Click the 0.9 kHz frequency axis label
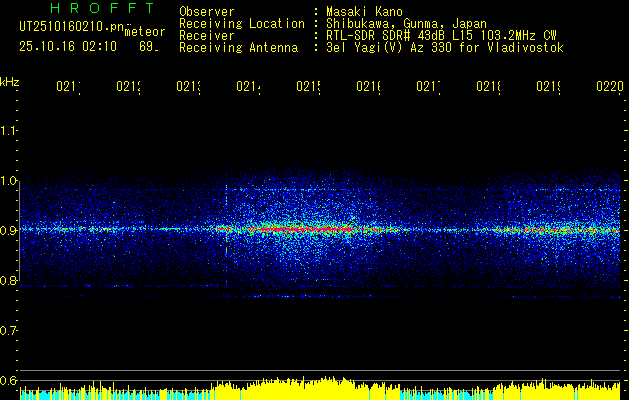This screenshot has width=629, height=400. point(8,230)
